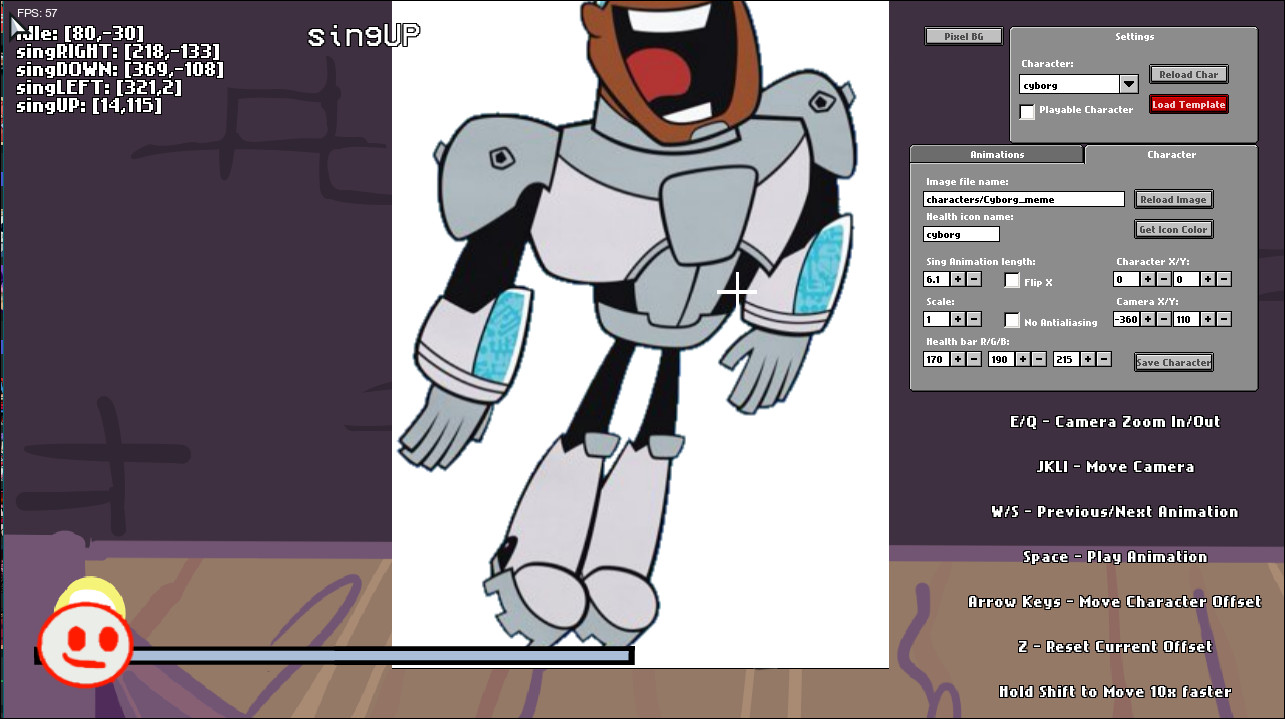Click the green value field 190
This screenshot has width=1285, height=719.
click(x=1001, y=359)
